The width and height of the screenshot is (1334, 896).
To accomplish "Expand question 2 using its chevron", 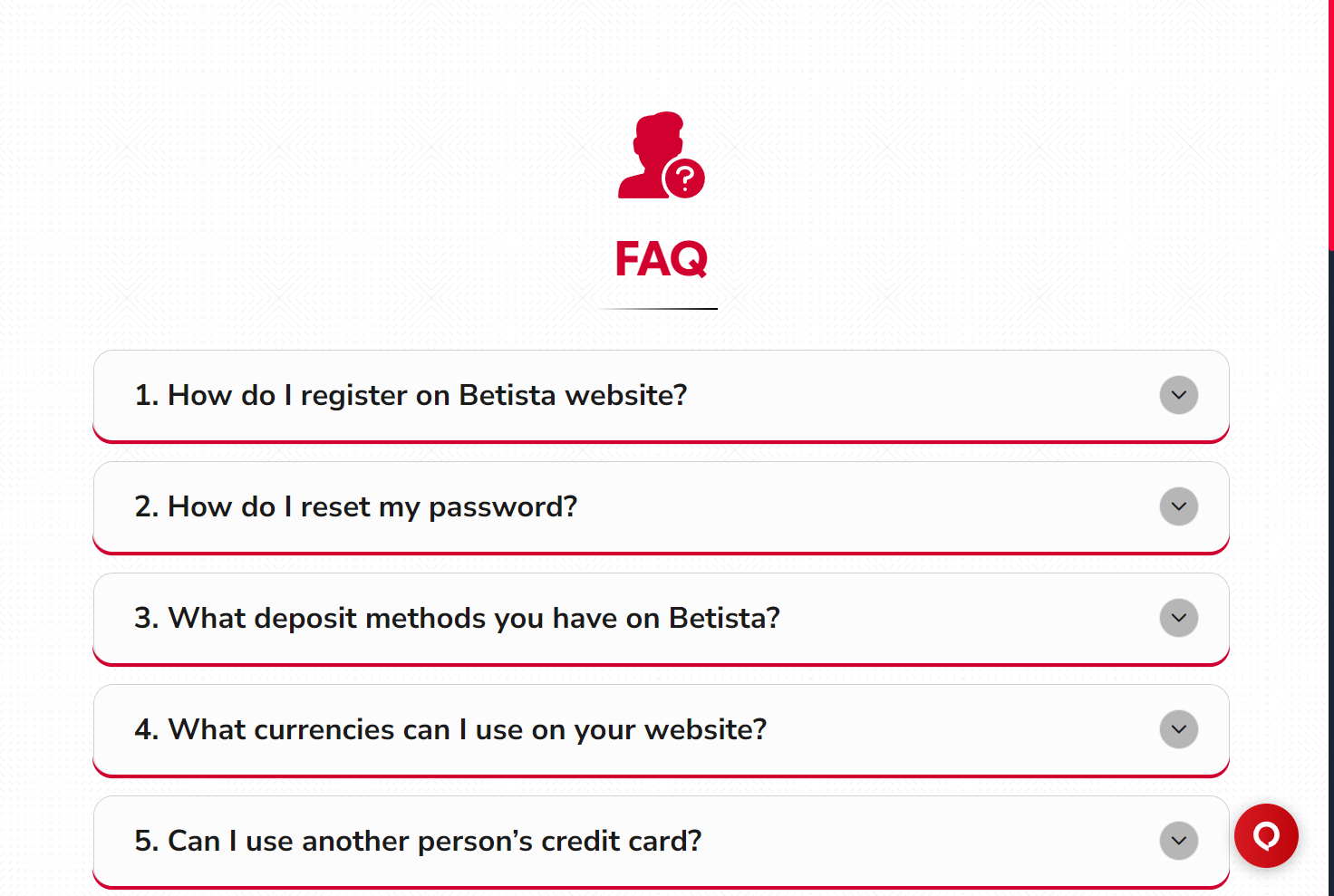I will point(1178,506).
